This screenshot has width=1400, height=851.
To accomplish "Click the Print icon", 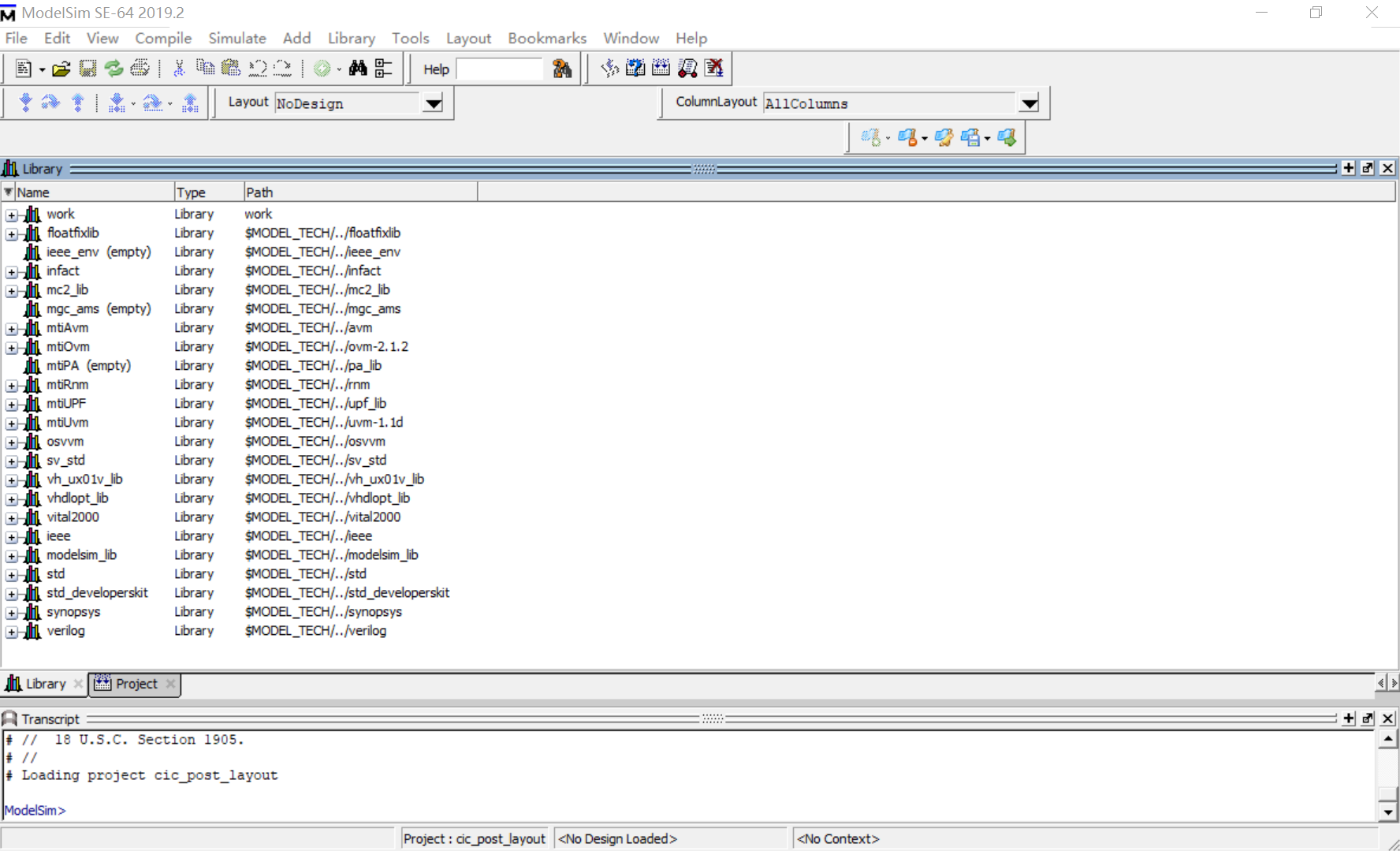I will (x=140, y=69).
